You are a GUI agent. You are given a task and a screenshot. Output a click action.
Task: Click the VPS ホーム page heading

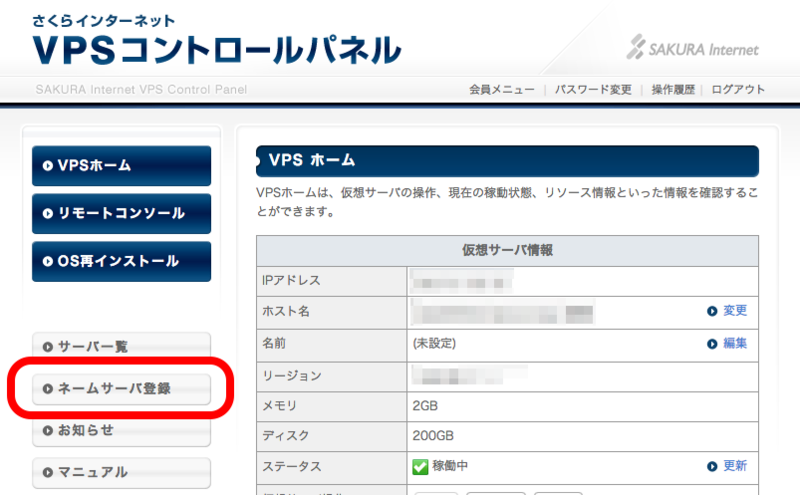tap(312, 161)
